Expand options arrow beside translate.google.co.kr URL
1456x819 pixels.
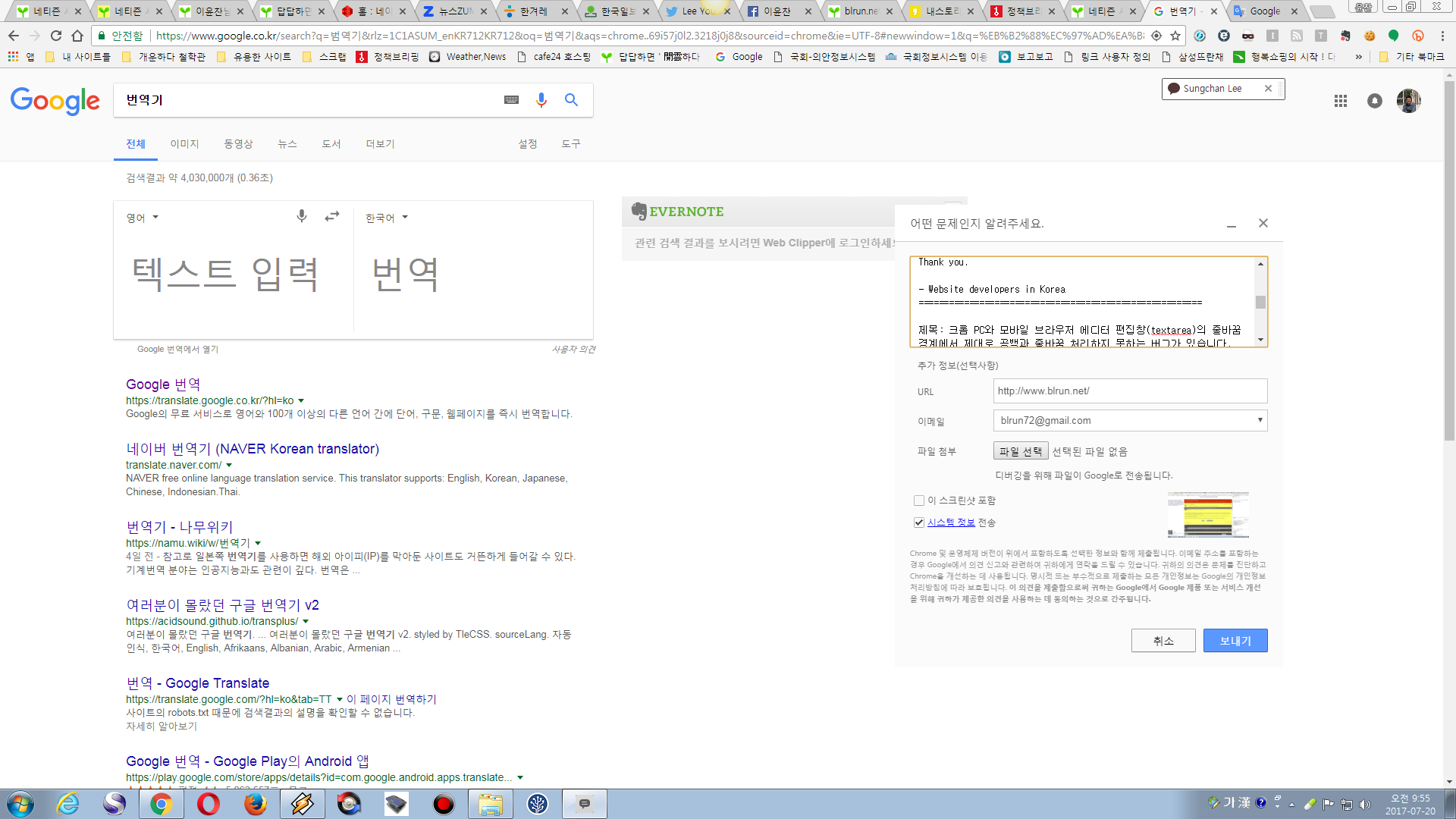click(301, 400)
